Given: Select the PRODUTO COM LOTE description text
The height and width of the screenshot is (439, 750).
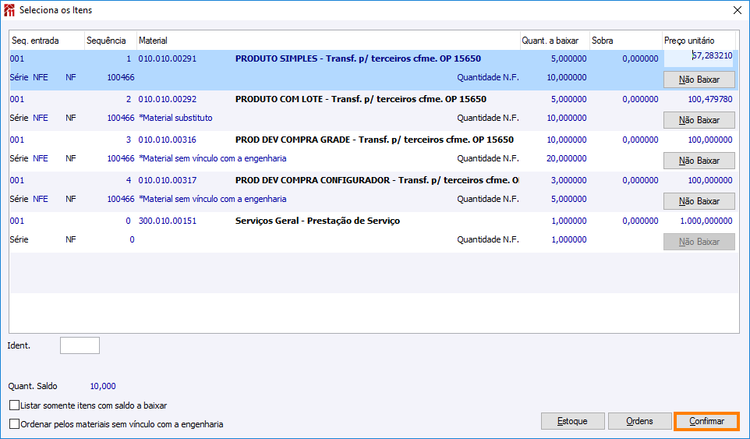Looking at the screenshot, I should click(x=361, y=99).
